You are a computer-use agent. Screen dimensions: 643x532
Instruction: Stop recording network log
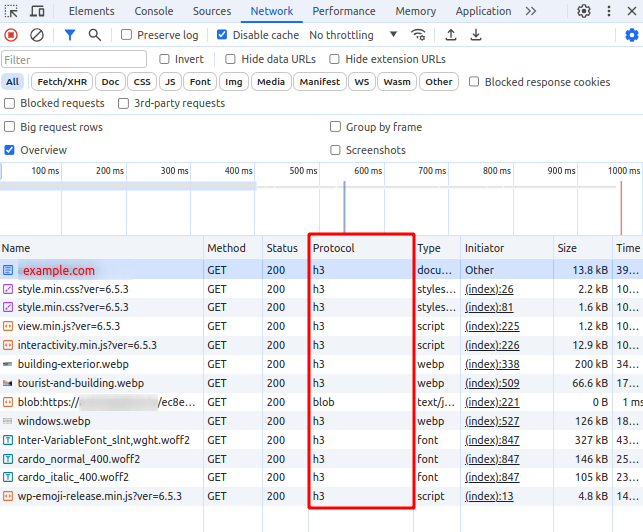11,35
